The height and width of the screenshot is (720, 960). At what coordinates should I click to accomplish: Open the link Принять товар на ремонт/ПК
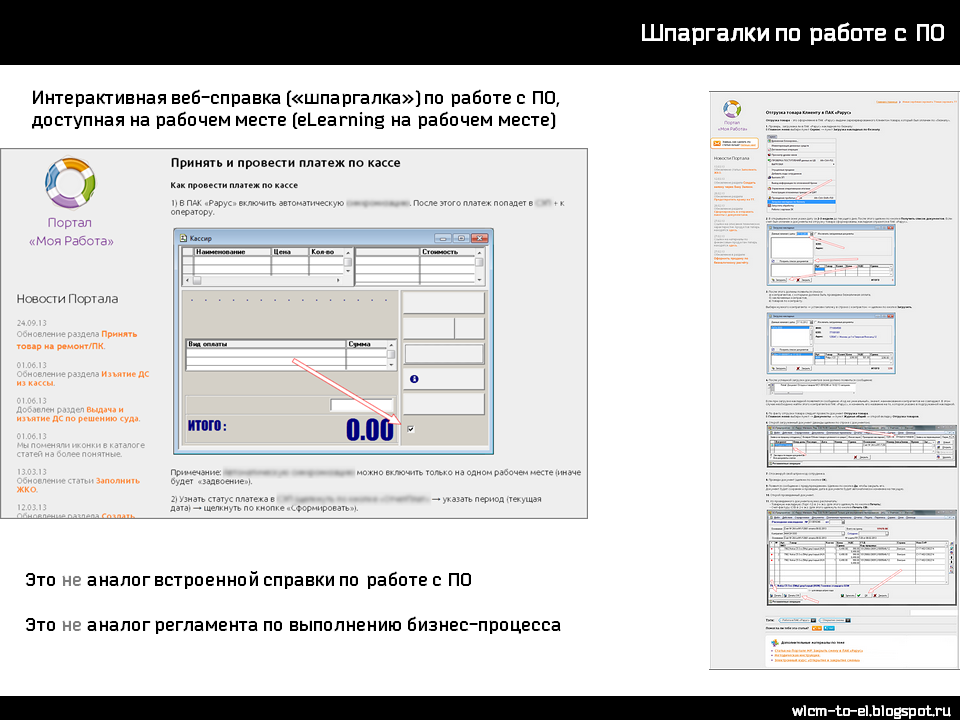tap(77, 340)
